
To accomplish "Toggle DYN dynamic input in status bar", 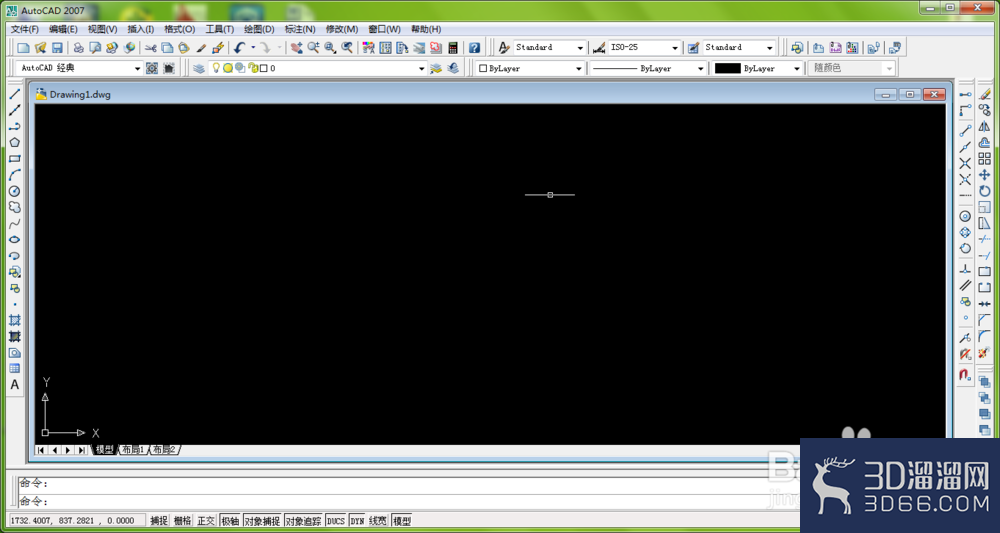I will point(357,521).
